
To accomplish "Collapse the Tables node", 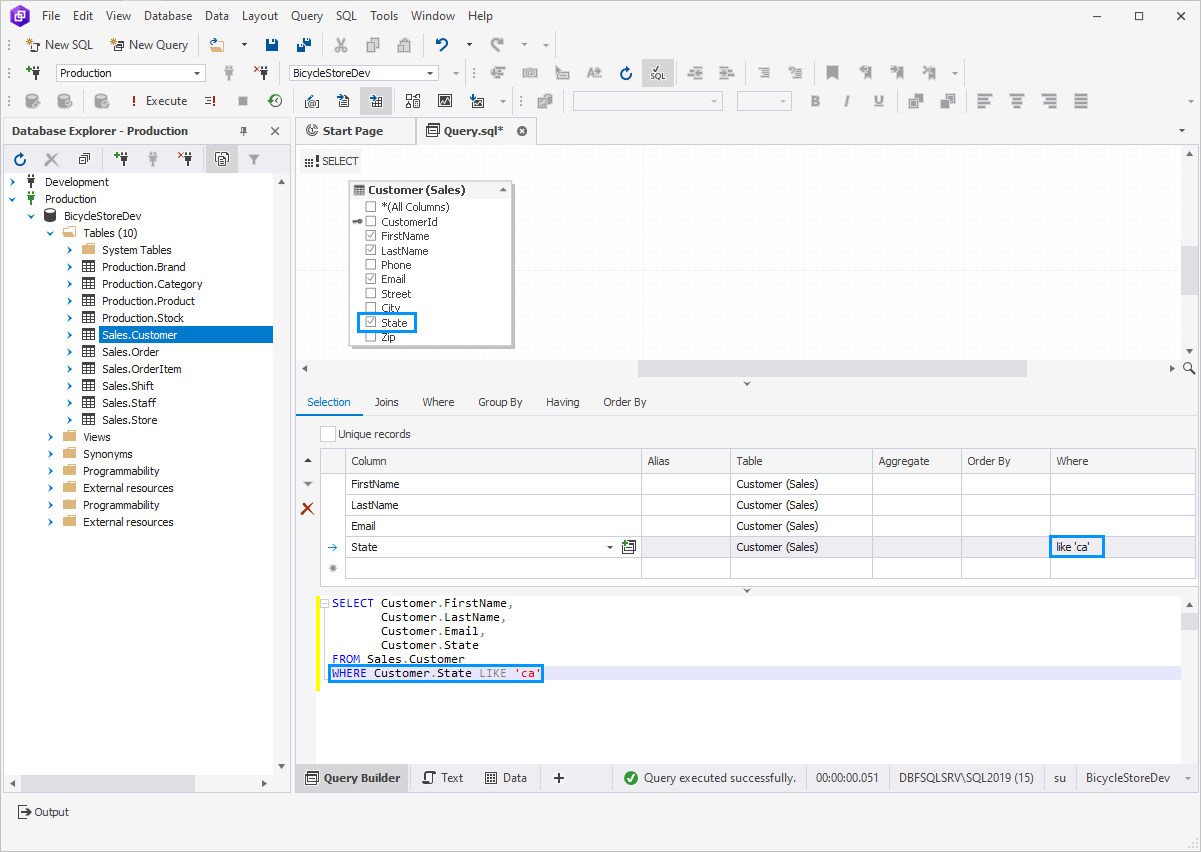I will [x=49, y=232].
